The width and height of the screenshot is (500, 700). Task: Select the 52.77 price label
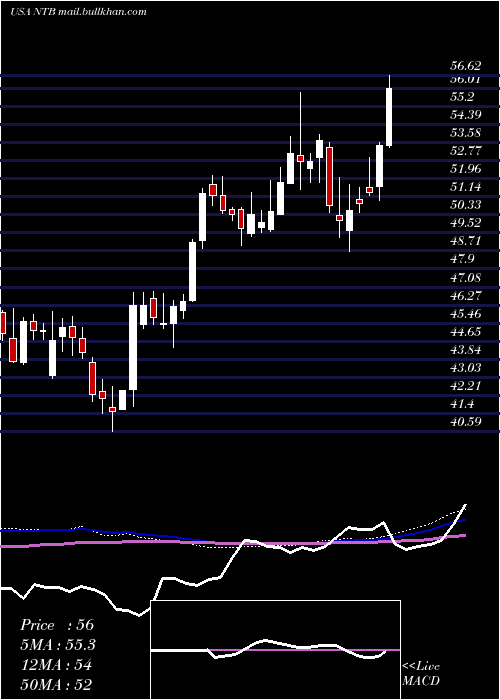point(465,151)
